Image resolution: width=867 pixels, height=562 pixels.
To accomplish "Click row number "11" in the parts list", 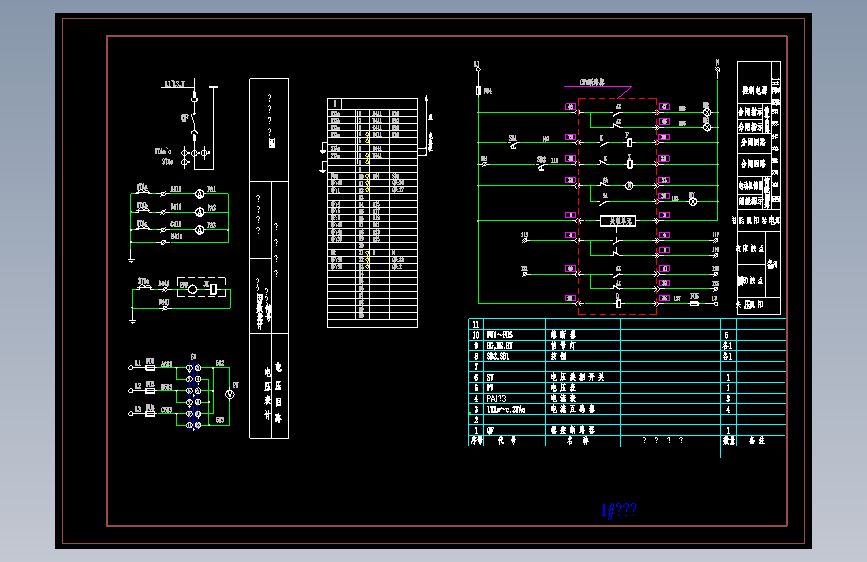I will (476, 324).
